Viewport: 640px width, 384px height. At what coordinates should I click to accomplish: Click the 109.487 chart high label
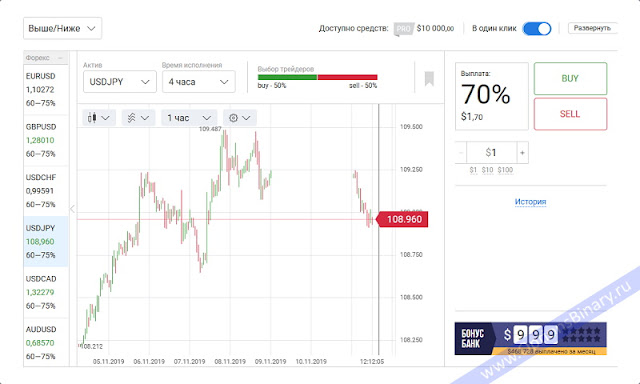[210, 129]
